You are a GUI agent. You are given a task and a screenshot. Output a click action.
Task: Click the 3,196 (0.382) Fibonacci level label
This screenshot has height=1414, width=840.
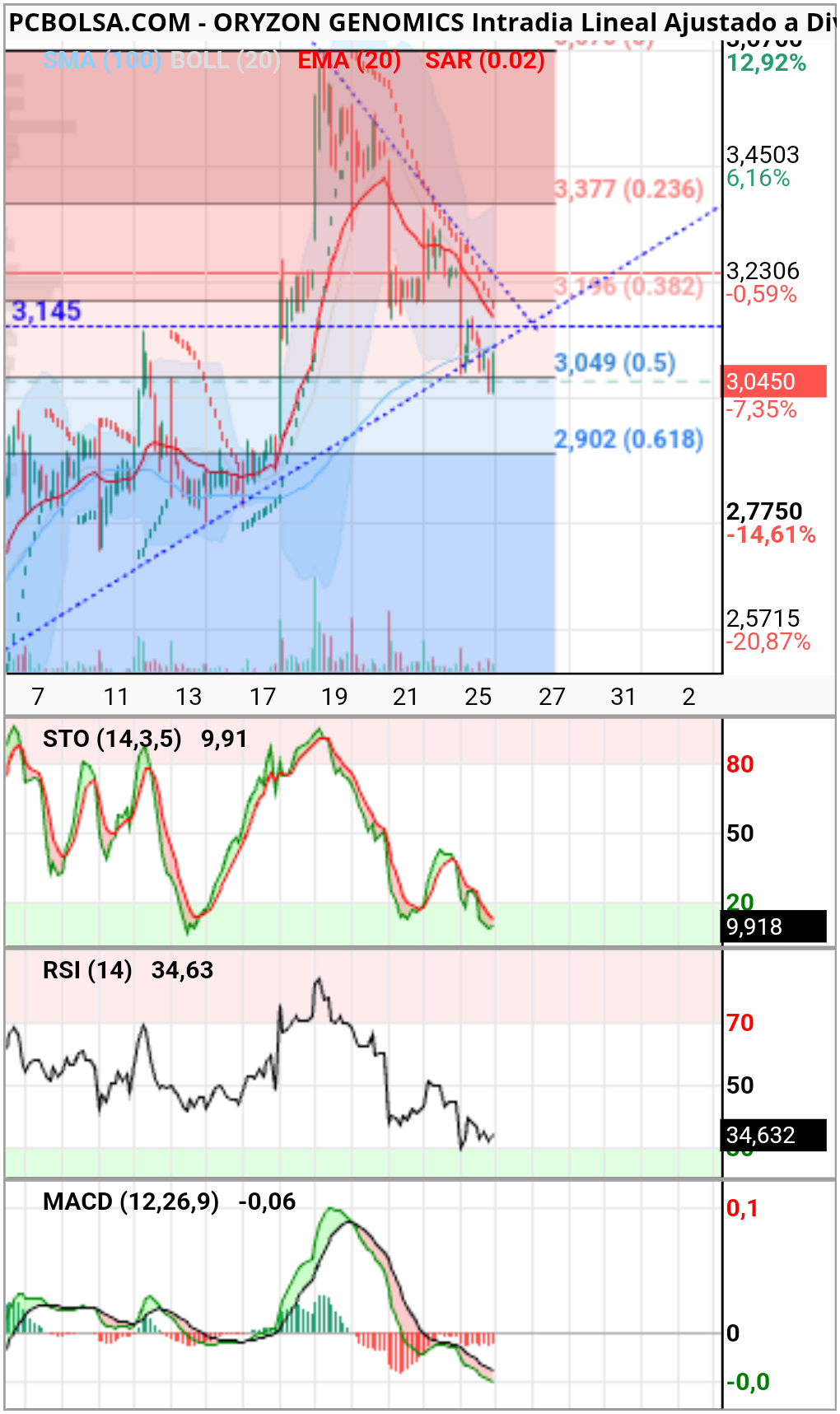pyautogui.click(x=629, y=286)
